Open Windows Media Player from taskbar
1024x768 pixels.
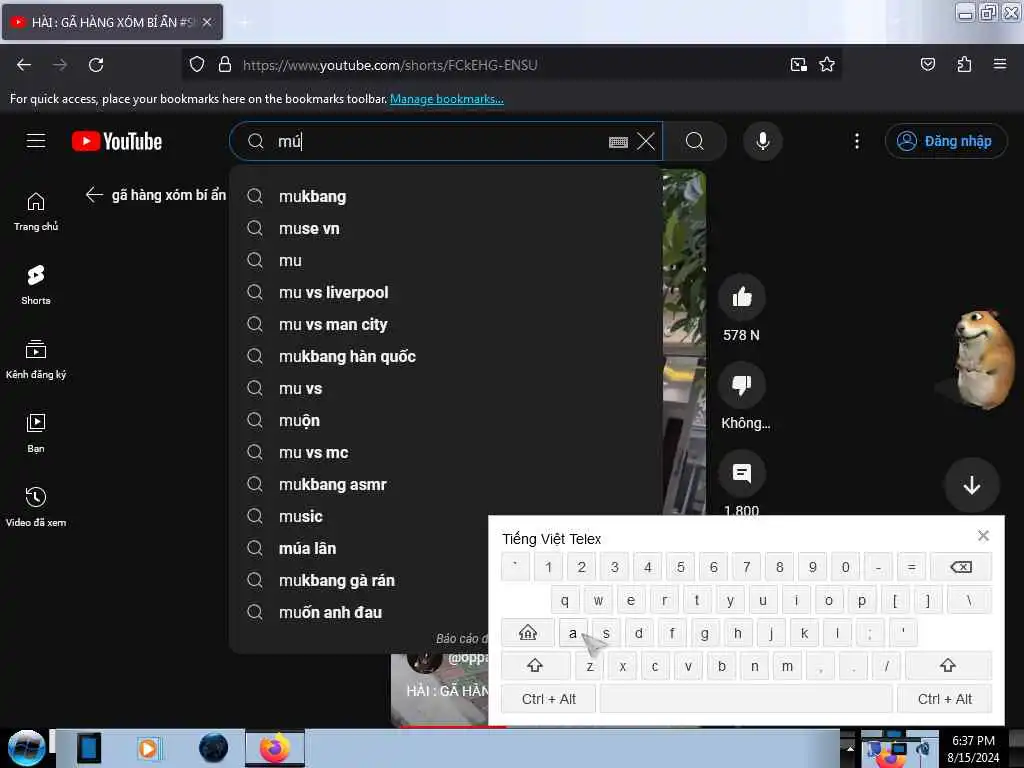(148, 748)
